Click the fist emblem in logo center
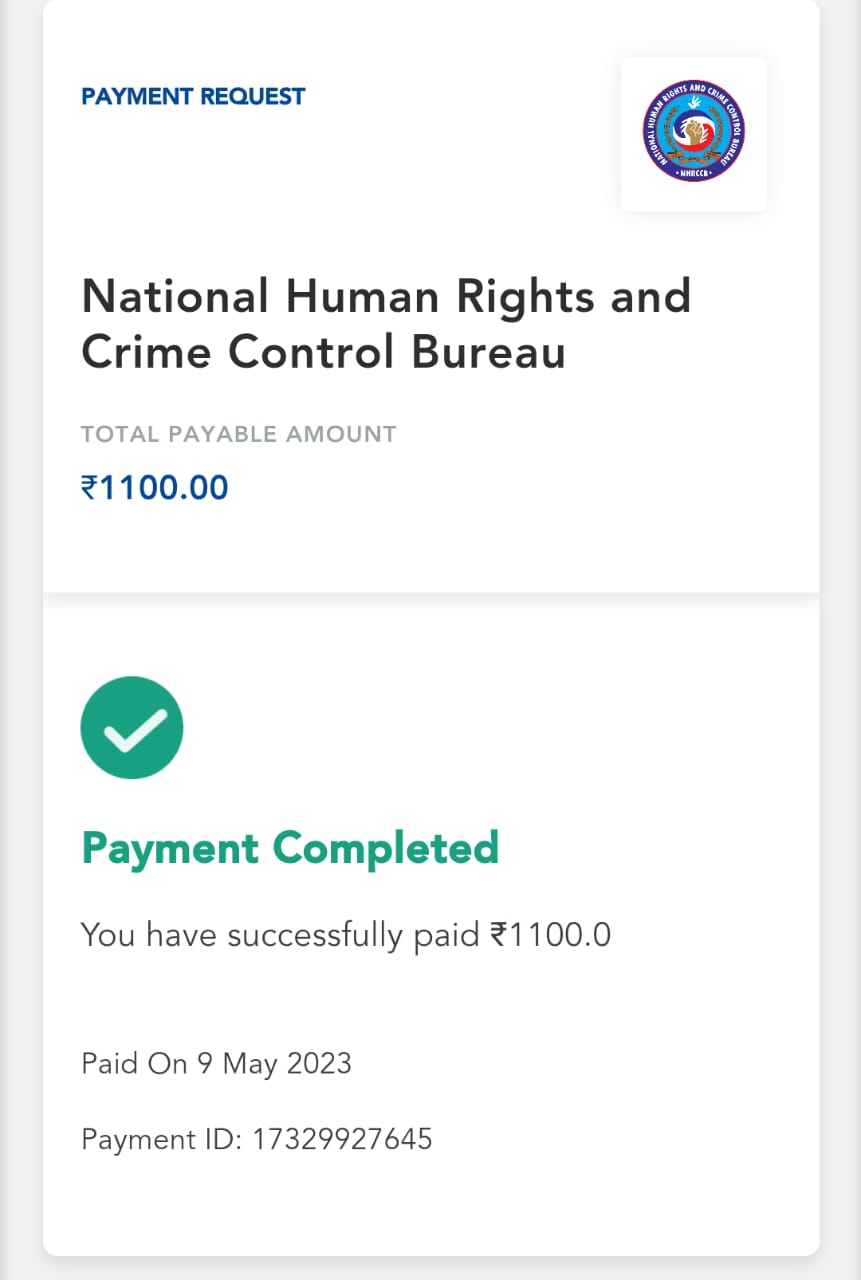Image resolution: width=861 pixels, height=1280 pixels. pyautogui.click(x=693, y=131)
